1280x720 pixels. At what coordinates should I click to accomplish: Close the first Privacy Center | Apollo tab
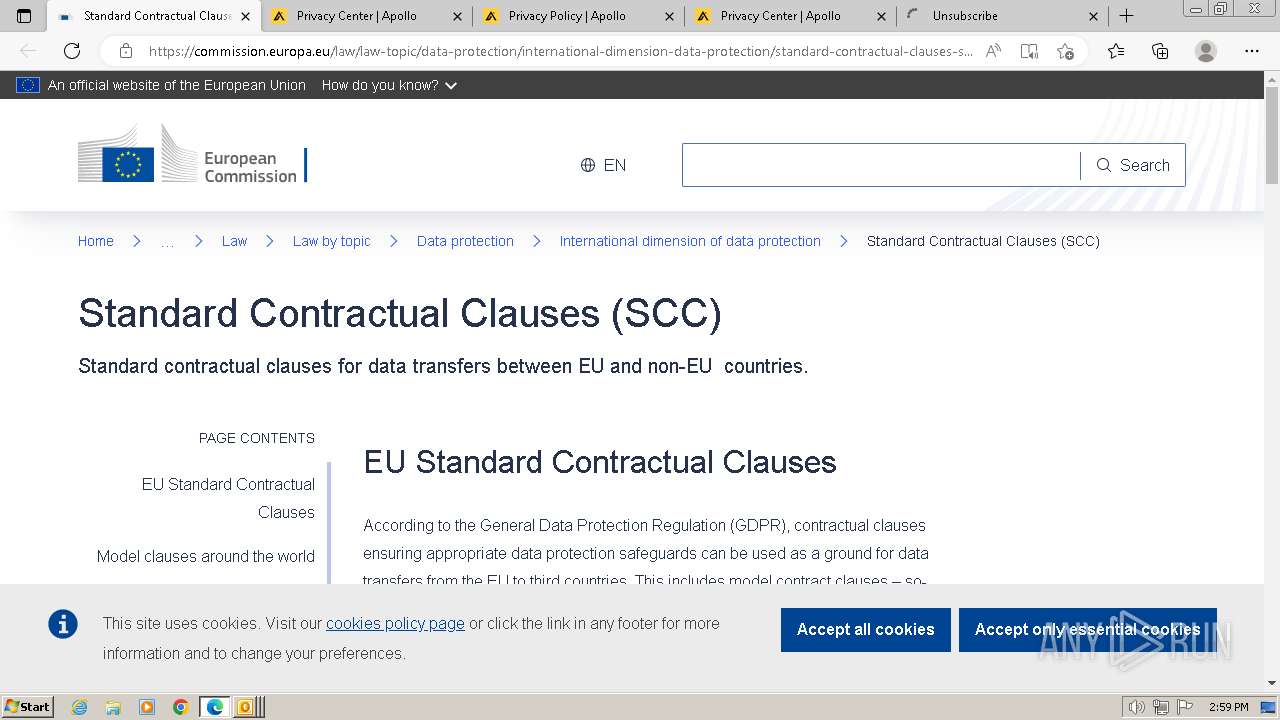[458, 16]
